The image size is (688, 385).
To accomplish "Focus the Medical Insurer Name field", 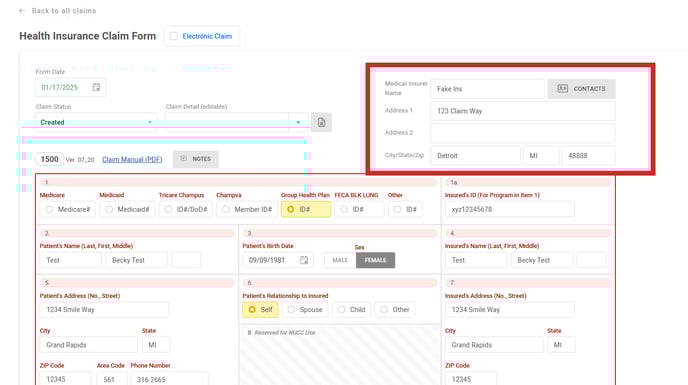I will [x=487, y=89].
